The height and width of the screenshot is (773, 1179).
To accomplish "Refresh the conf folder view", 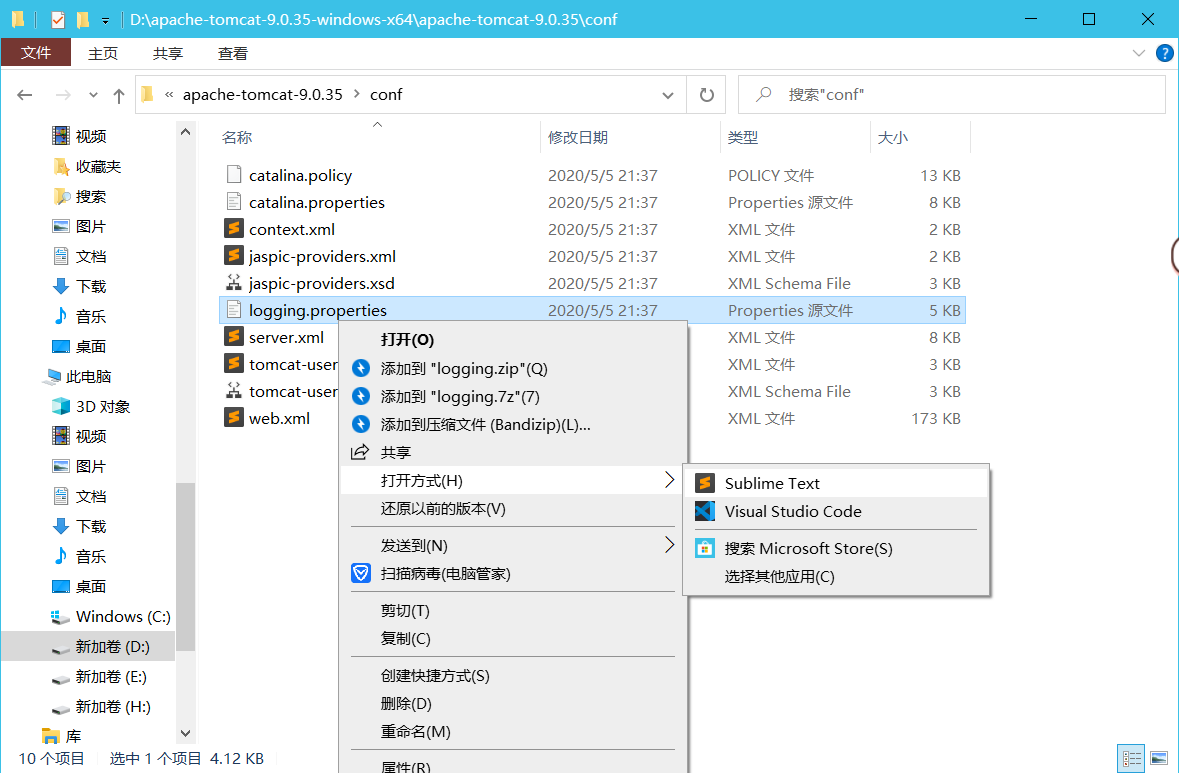I will (x=707, y=94).
